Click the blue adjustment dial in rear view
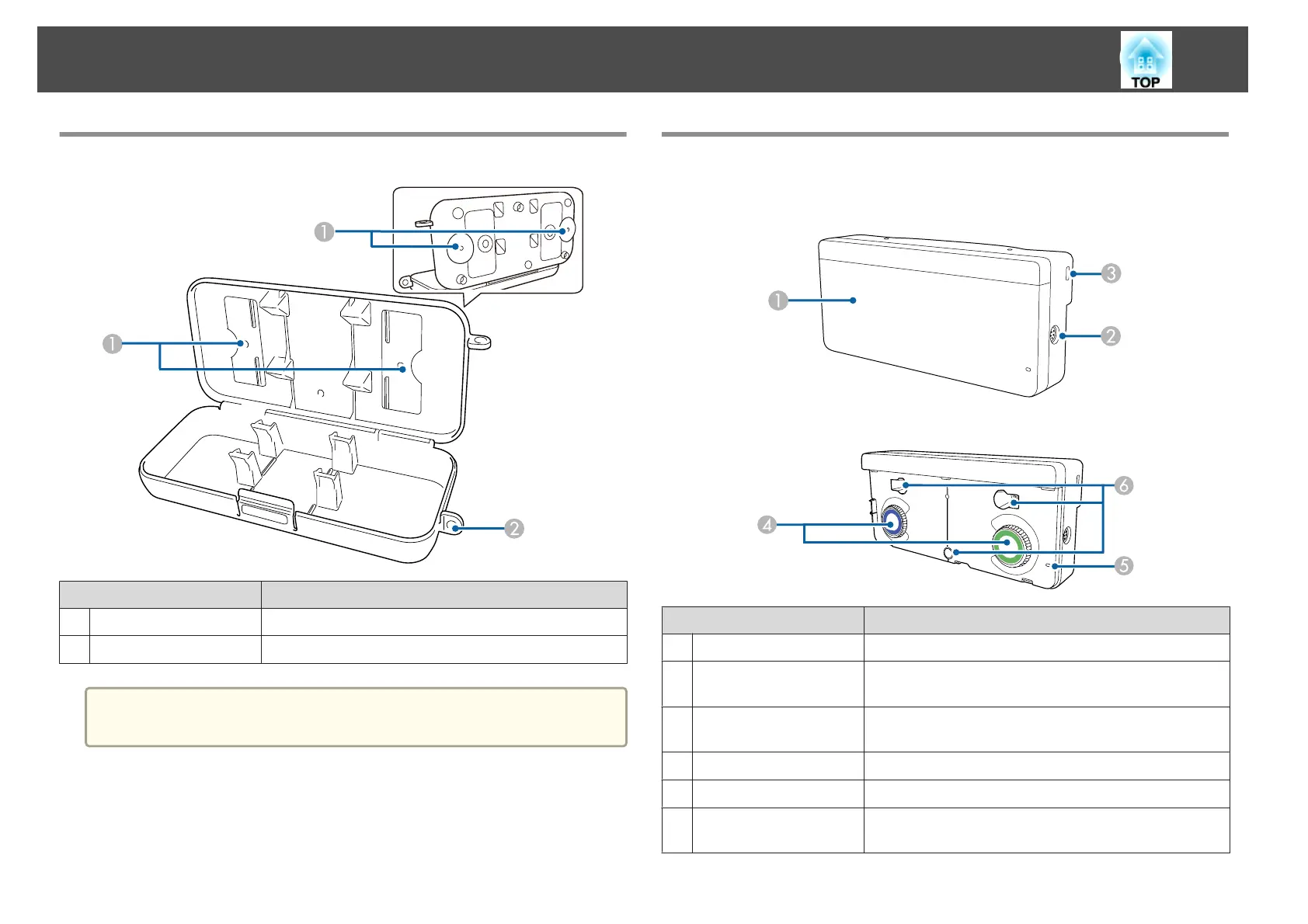 (x=892, y=523)
